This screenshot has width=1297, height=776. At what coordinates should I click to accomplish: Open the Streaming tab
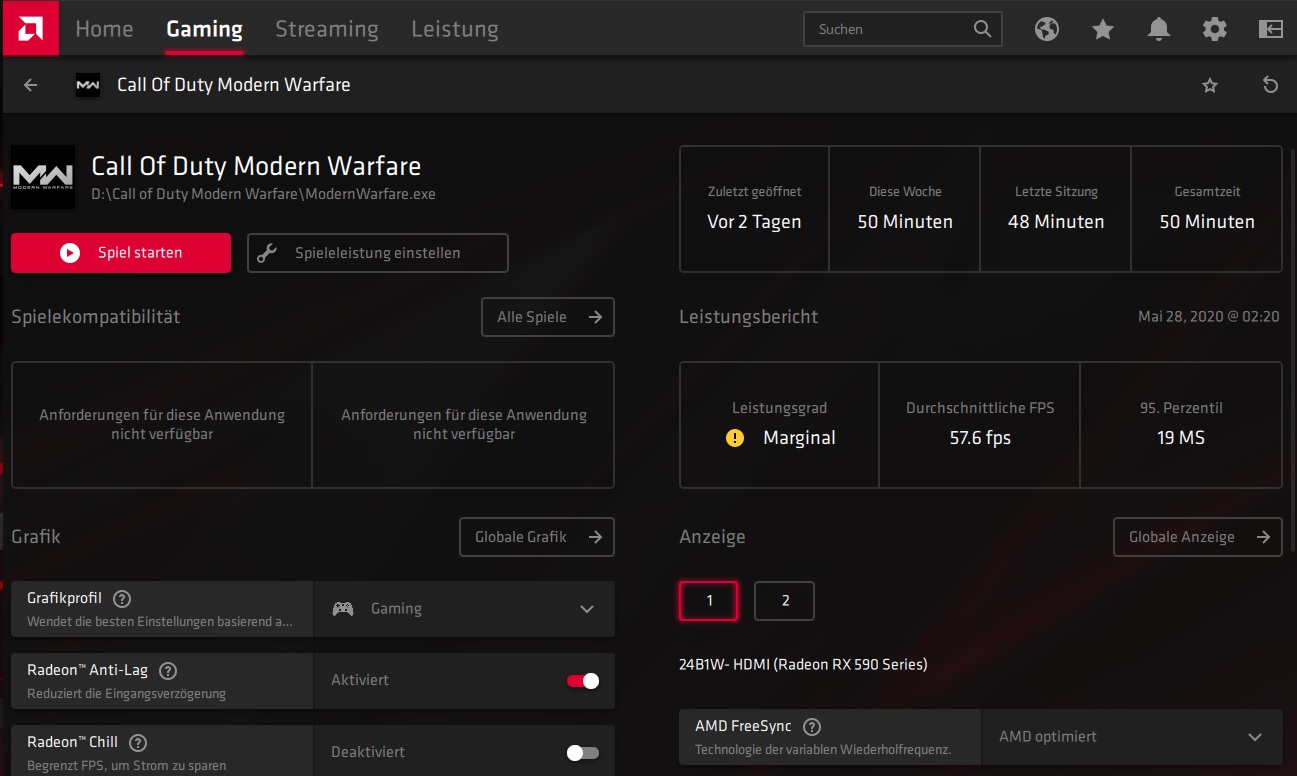pos(327,29)
